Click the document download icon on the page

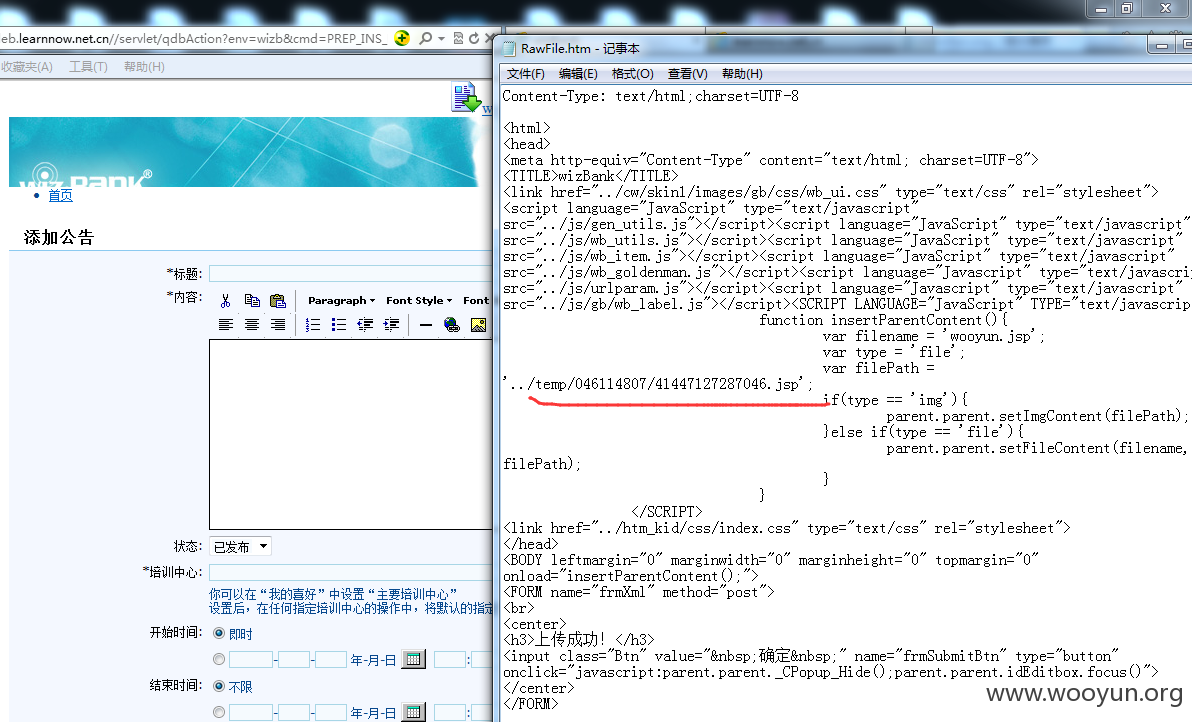click(466, 98)
